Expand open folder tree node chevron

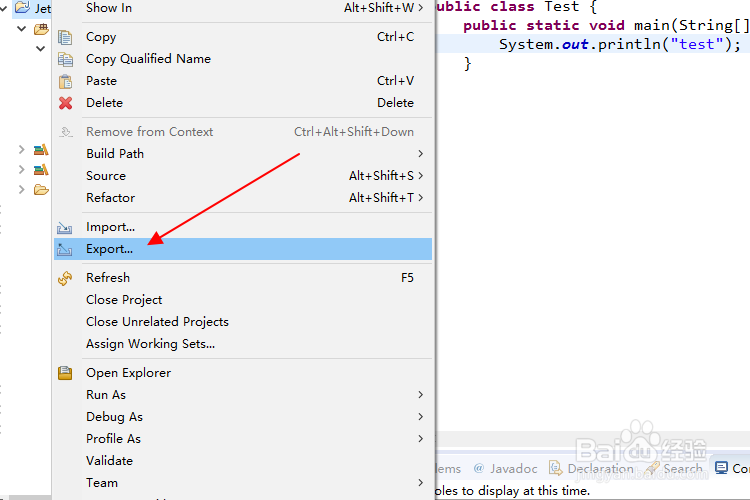(x=22, y=190)
